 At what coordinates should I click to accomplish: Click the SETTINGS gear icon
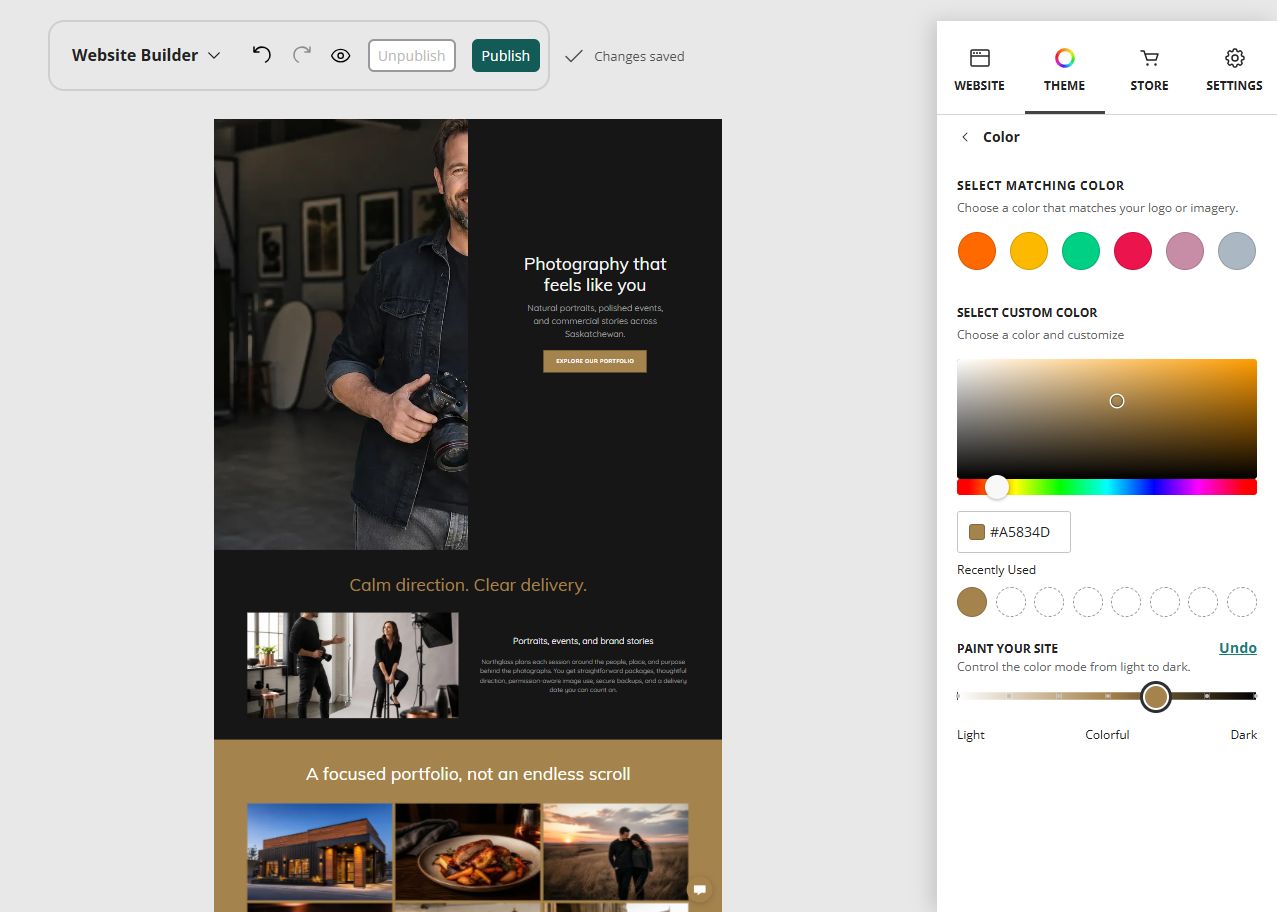[x=1235, y=58]
